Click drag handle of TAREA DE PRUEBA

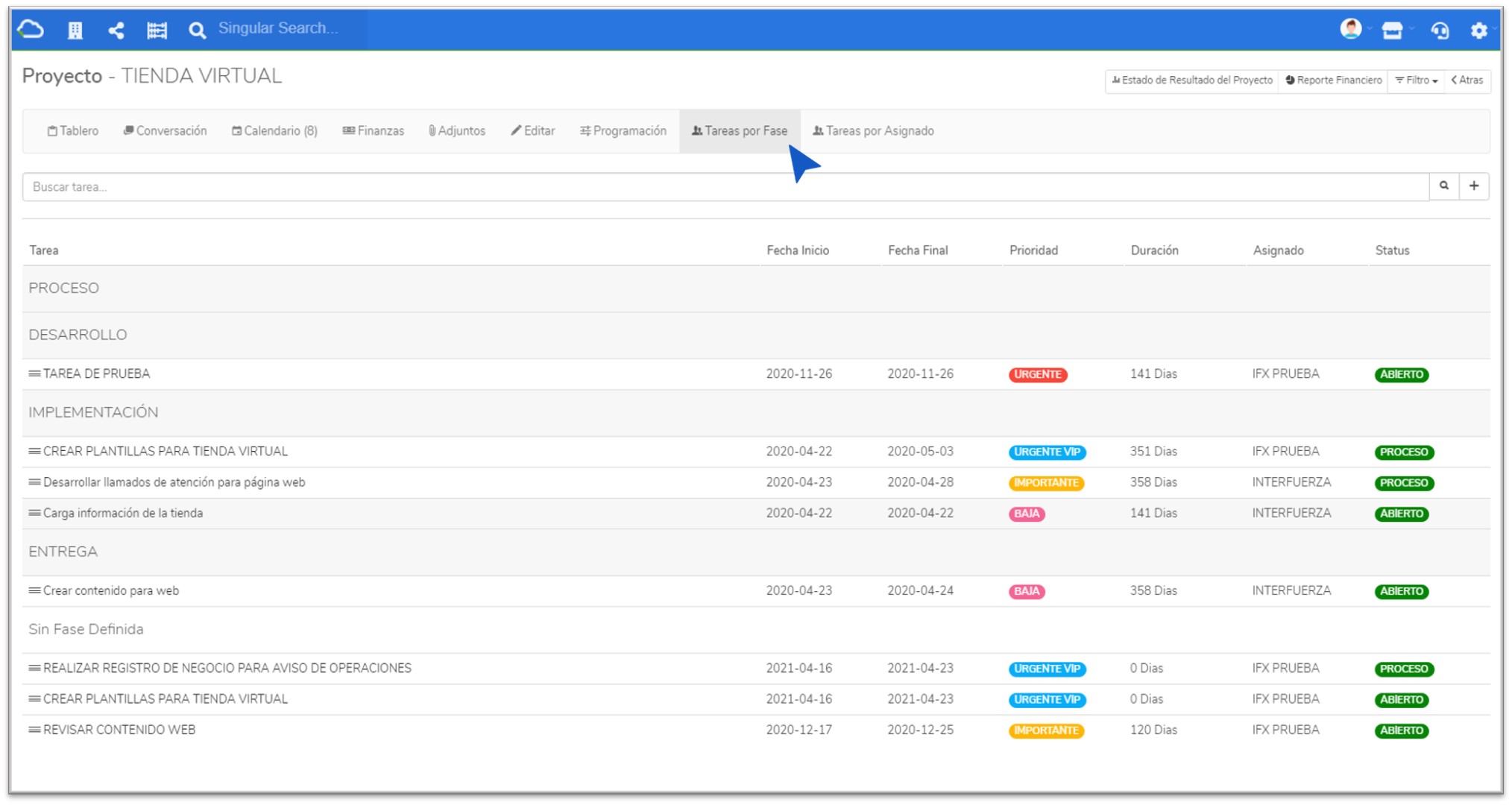[34, 373]
